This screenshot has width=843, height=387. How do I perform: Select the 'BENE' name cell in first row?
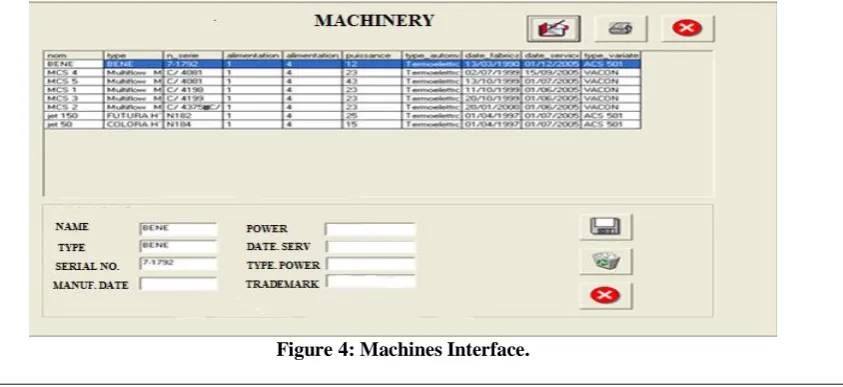(74, 64)
